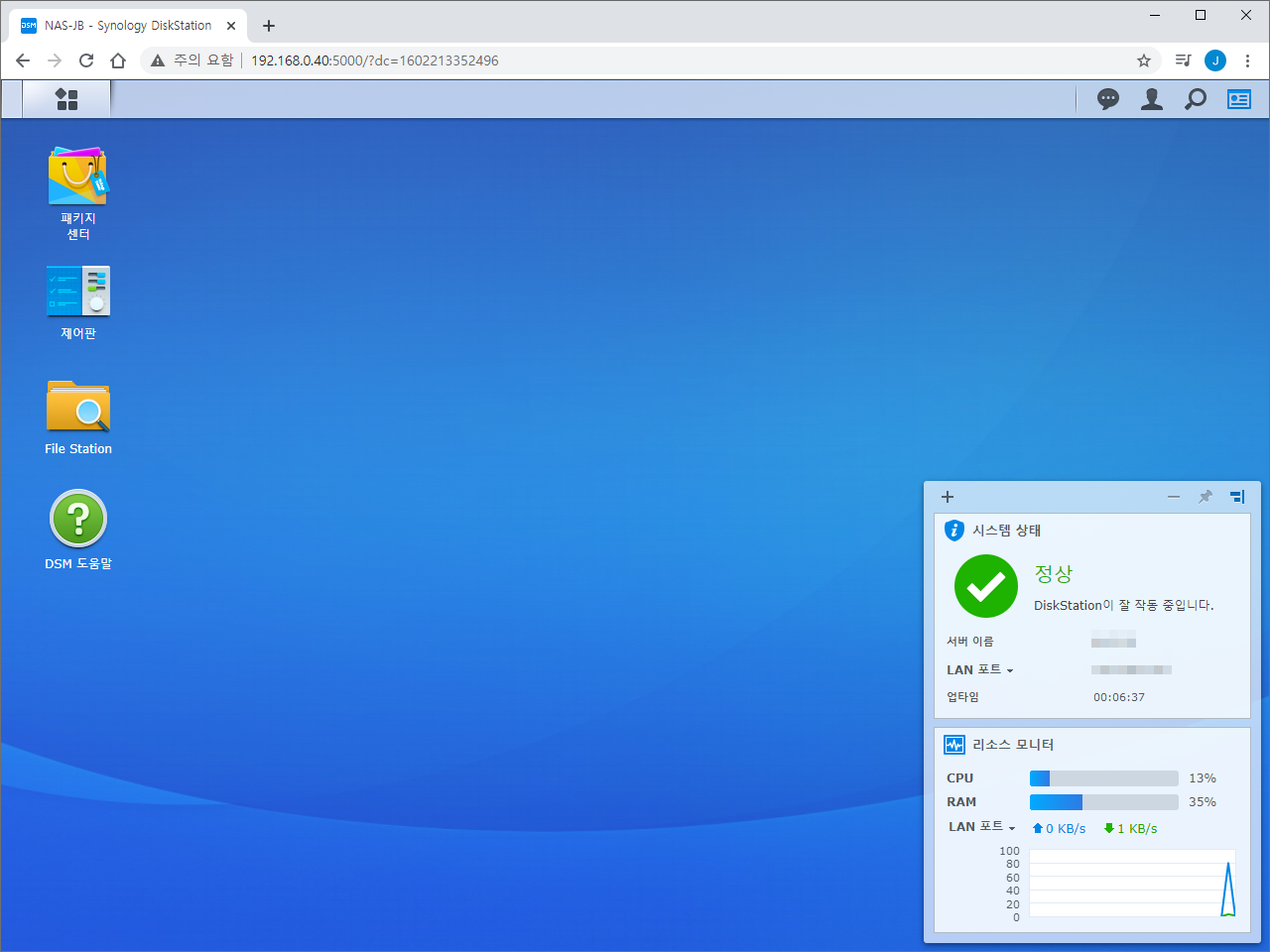Minimize the widget panel

coord(1174,497)
